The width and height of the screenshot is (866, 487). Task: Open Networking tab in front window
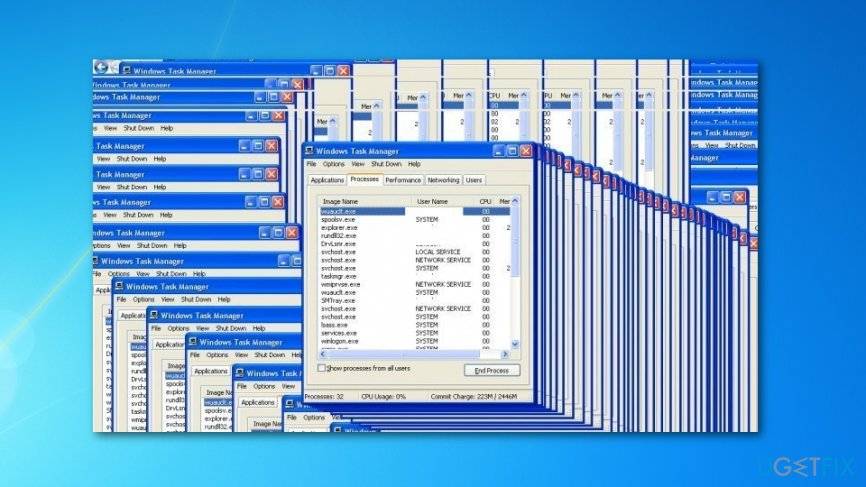(443, 180)
